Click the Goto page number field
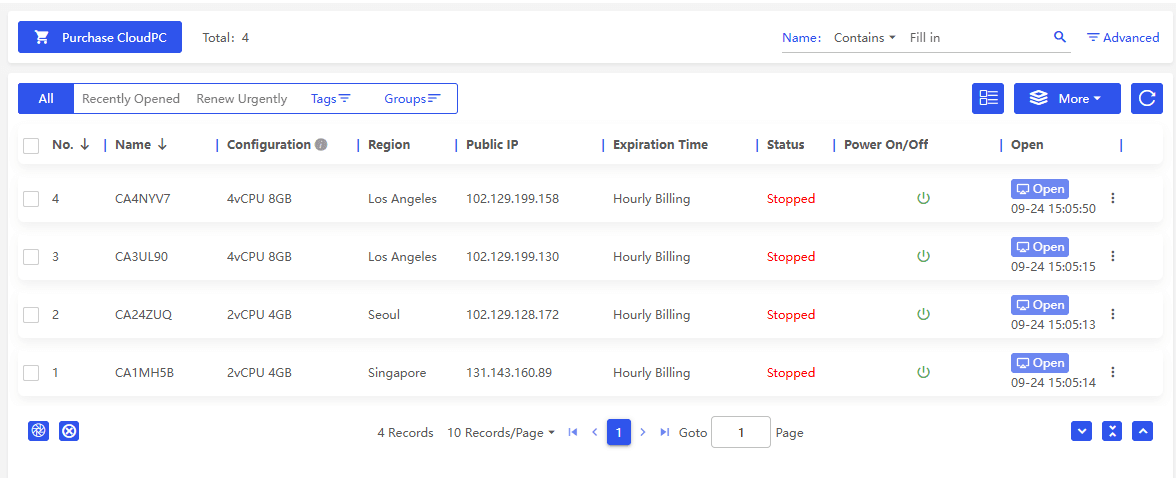1176x478 pixels. point(741,432)
